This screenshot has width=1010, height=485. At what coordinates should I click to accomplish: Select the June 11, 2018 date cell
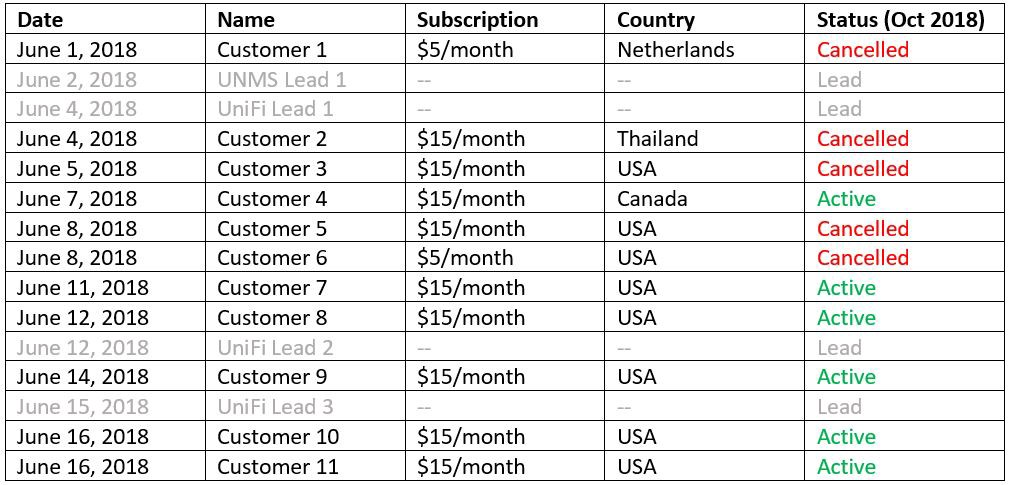pyautogui.click(x=82, y=288)
